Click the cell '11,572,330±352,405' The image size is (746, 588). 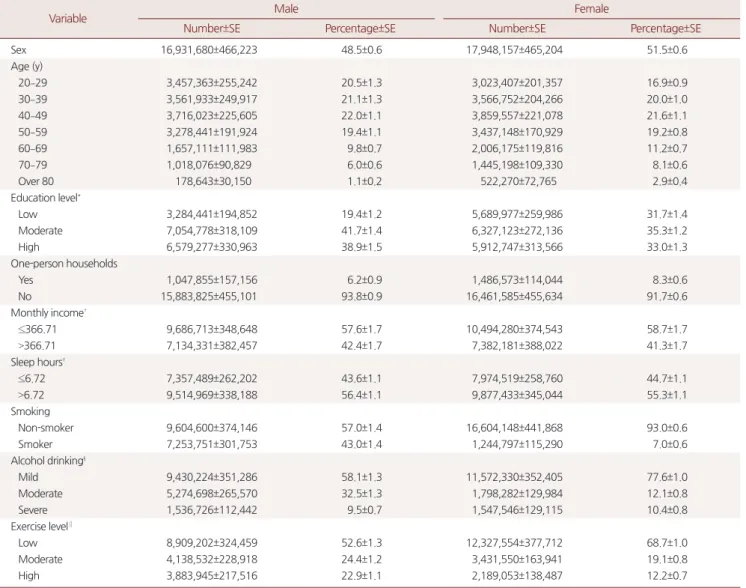tap(514, 477)
